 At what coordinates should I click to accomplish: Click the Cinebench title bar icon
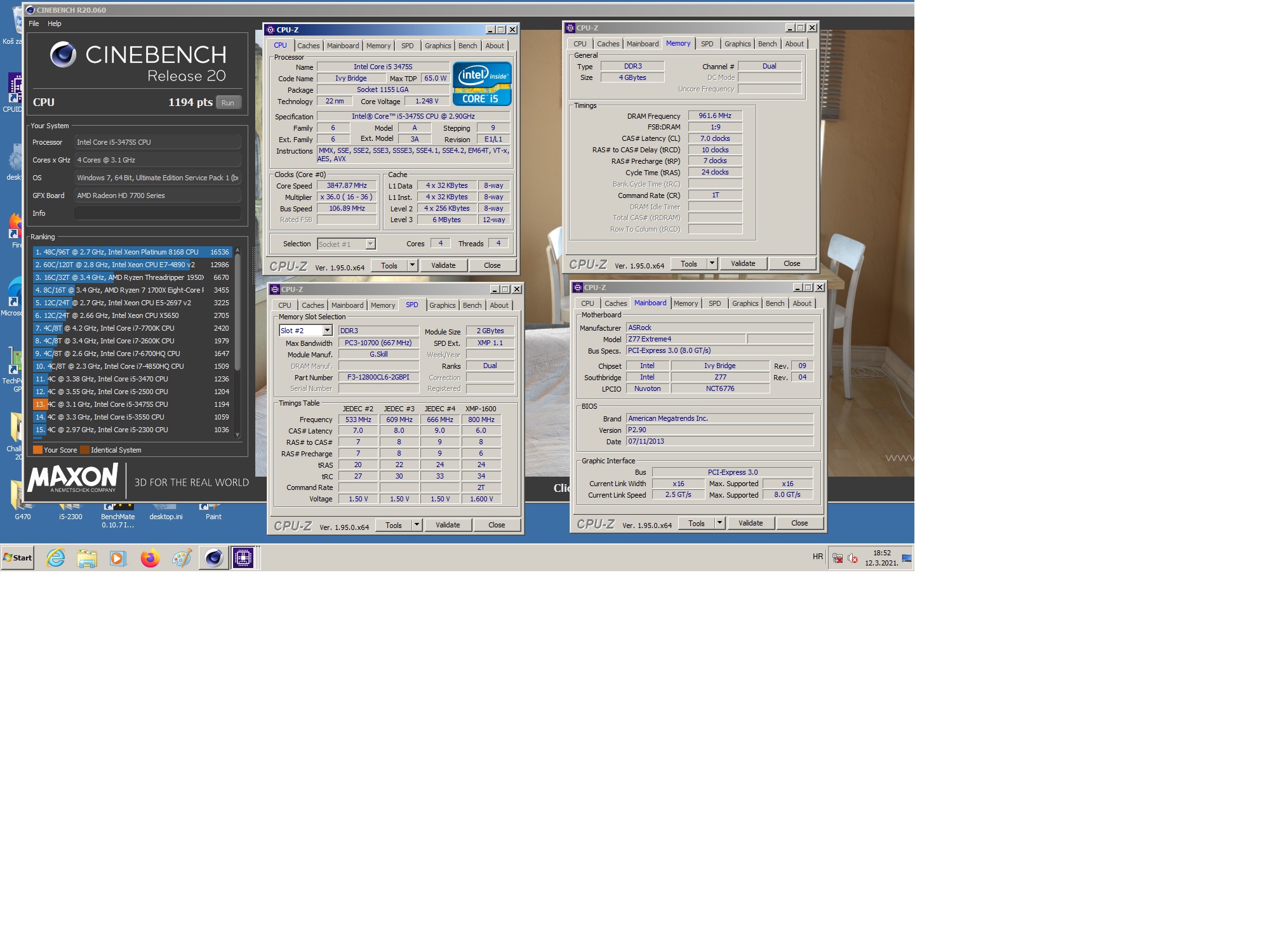30,10
